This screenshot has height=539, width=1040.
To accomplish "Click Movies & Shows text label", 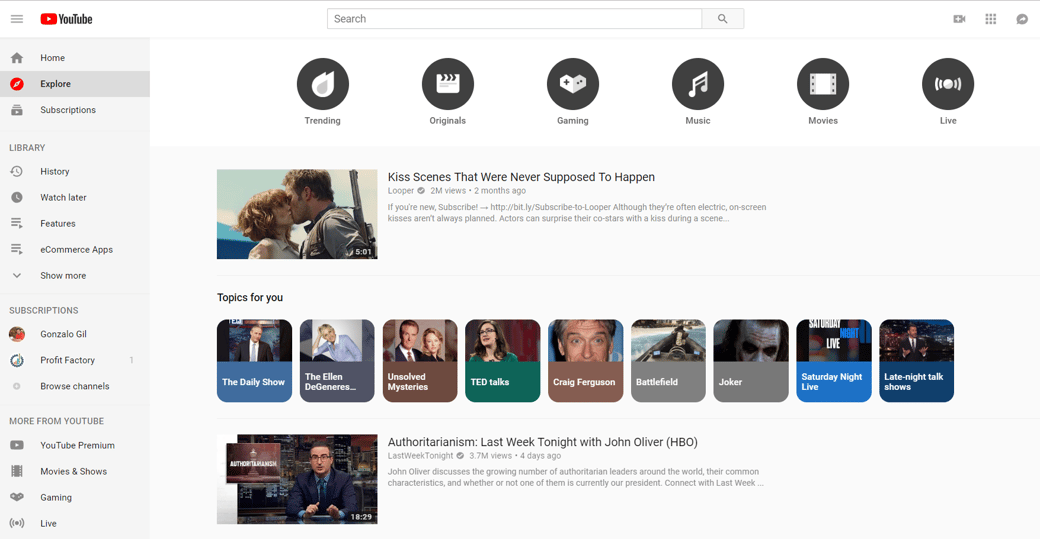I will [x=74, y=471].
